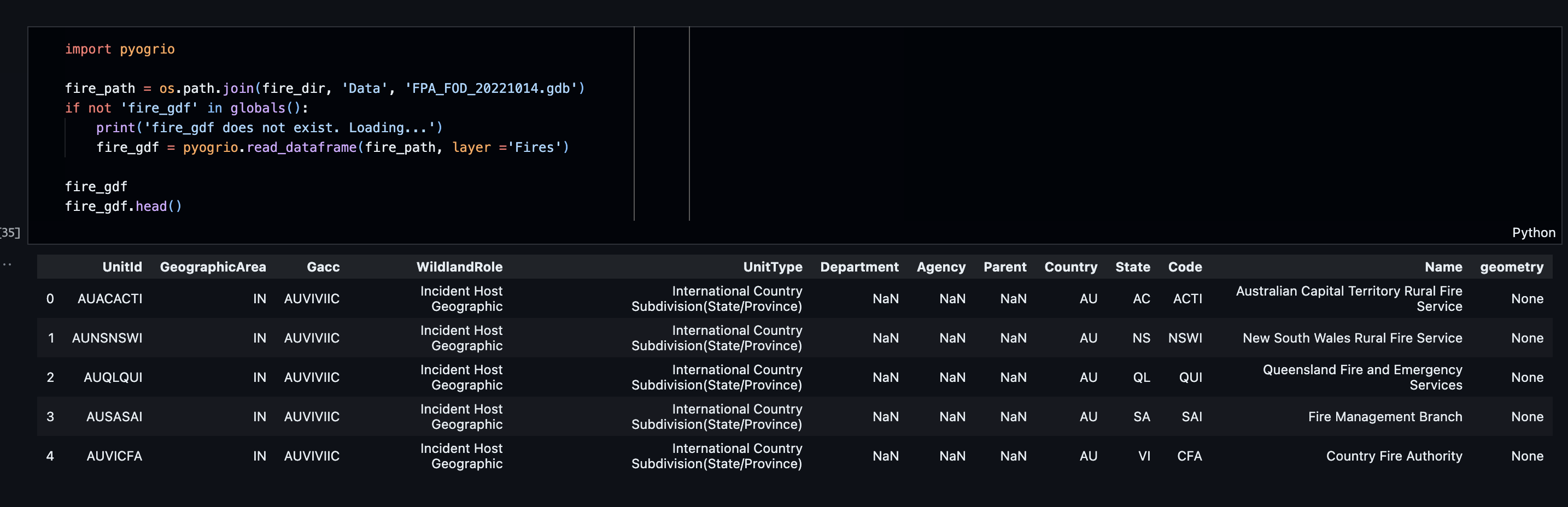Image resolution: width=1568 pixels, height=507 pixels.
Task: Open the cell's more actions menu via the ellipsis
Action: [7, 264]
